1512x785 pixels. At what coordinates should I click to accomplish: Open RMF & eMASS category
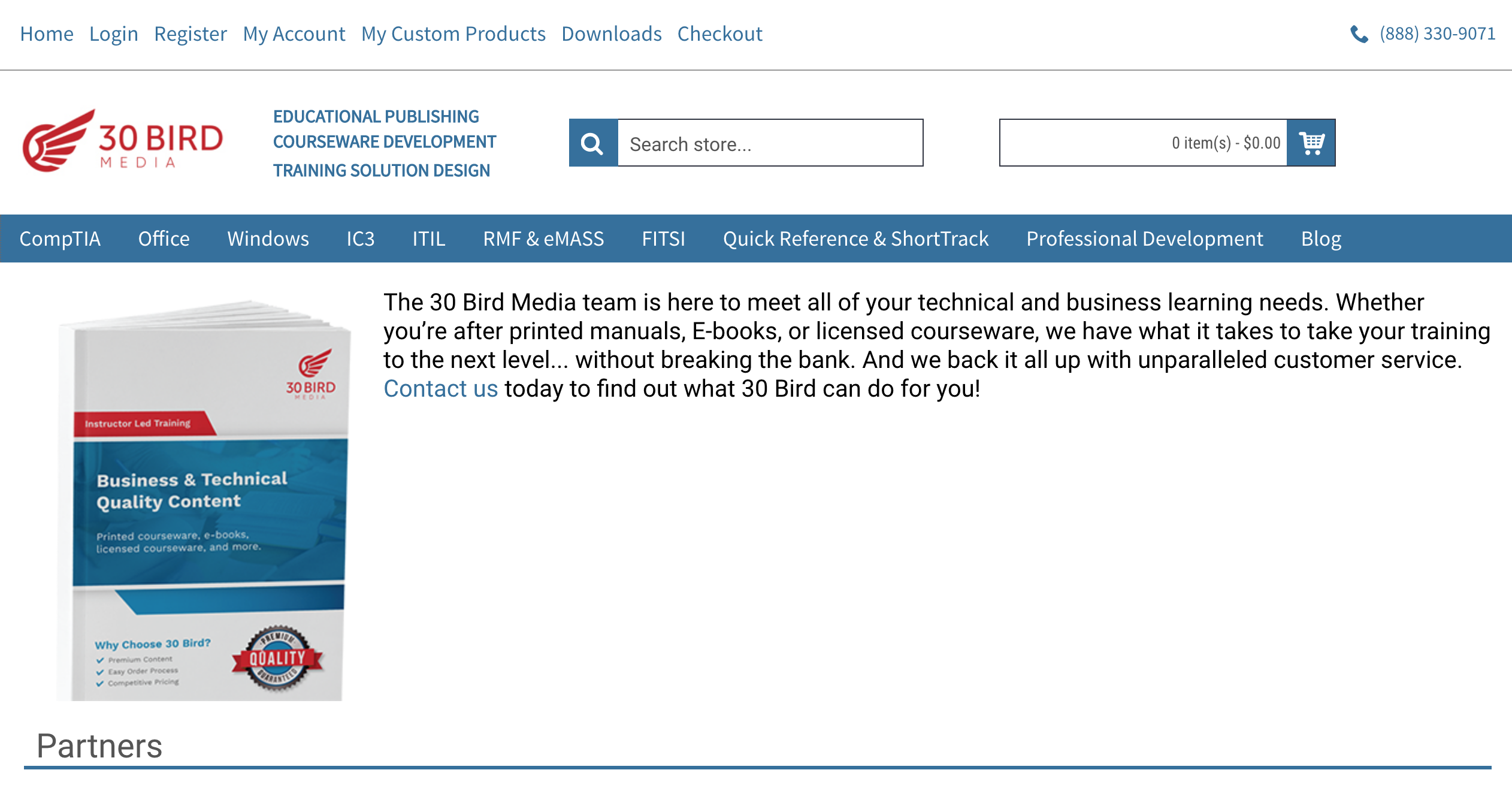click(x=544, y=238)
